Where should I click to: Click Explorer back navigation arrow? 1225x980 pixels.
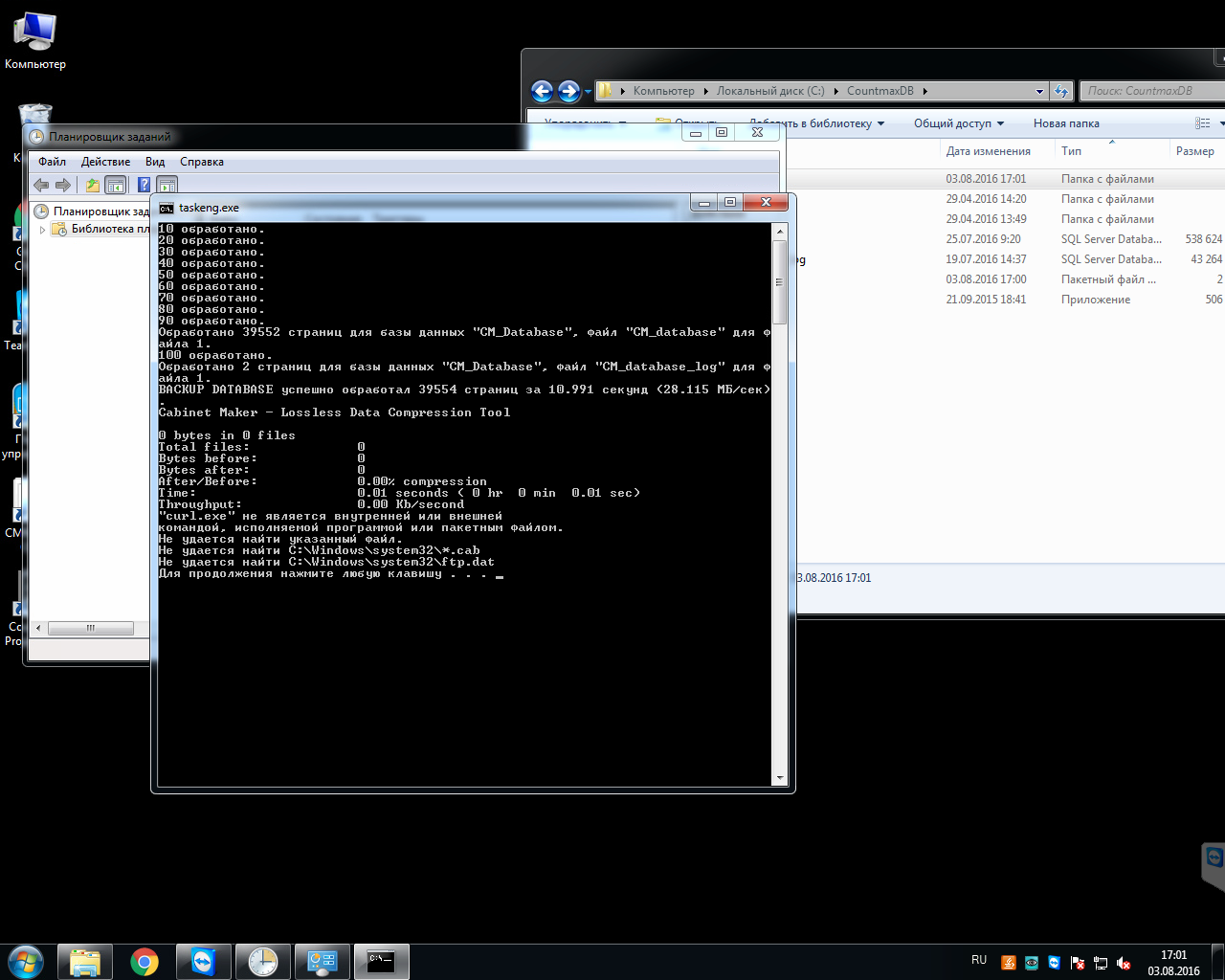(x=543, y=91)
